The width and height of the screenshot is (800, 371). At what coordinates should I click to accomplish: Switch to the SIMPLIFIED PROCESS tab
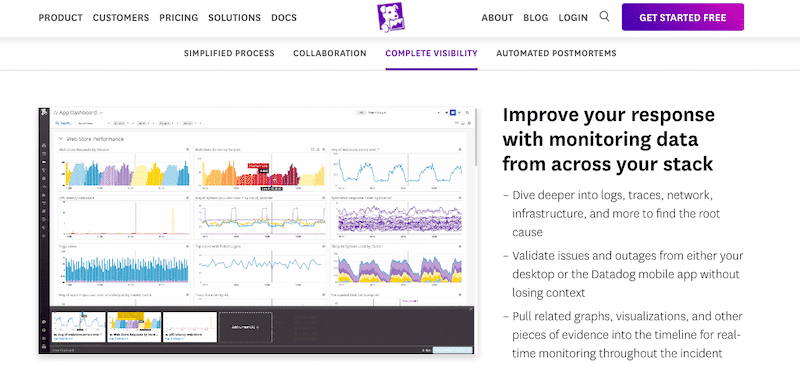229,53
